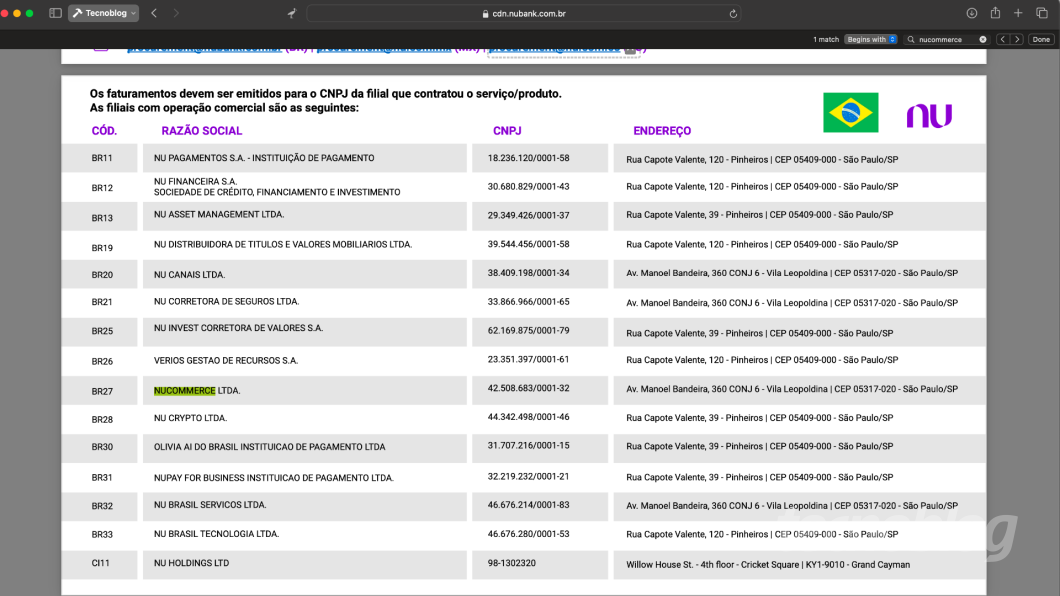This screenshot has height=596, width=1060.
Task: Click the code cell "BR11"
Action: 102,158
